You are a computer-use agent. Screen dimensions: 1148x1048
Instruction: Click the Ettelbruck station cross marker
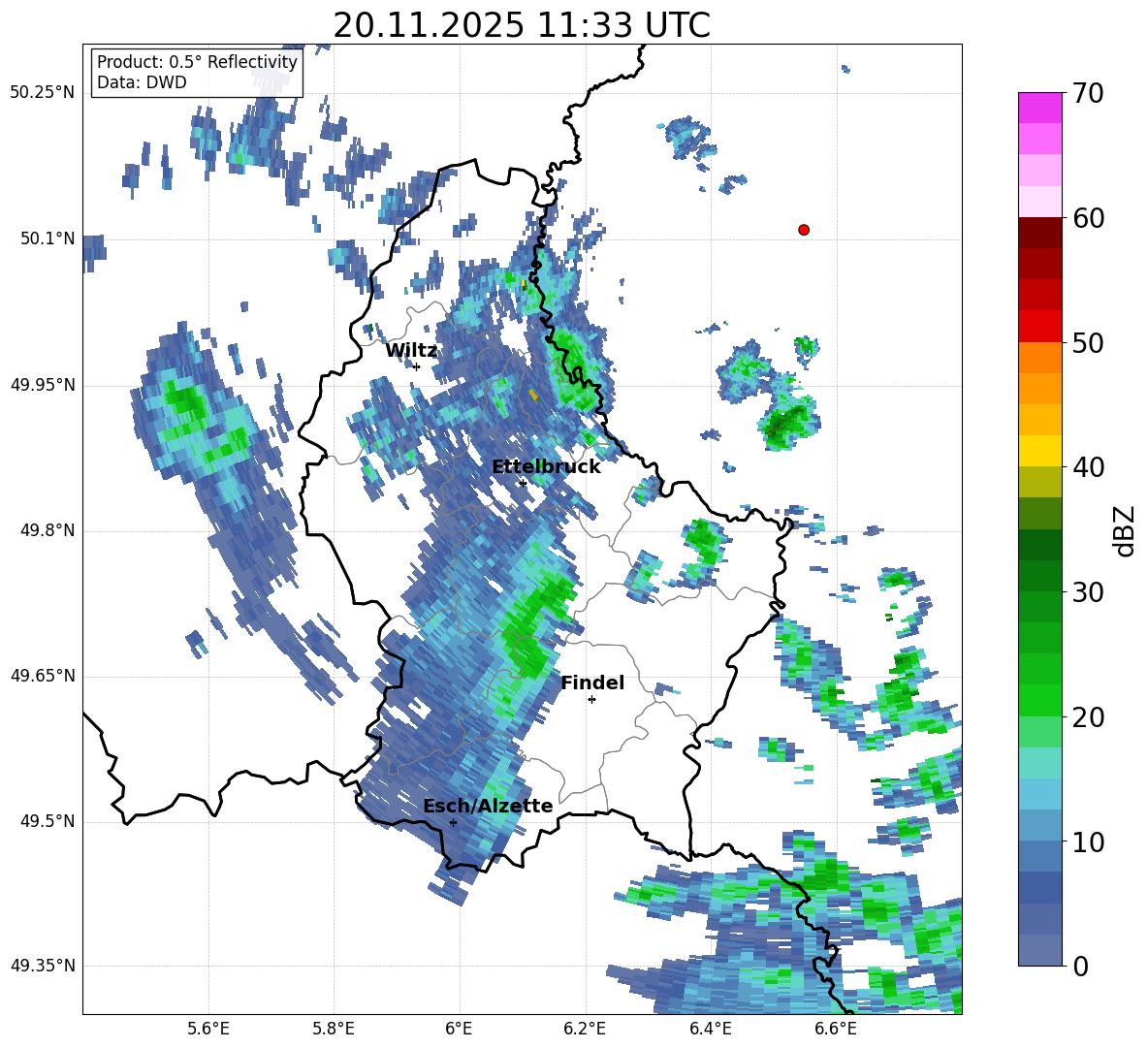pyautogui.click(x=523, y=483)
